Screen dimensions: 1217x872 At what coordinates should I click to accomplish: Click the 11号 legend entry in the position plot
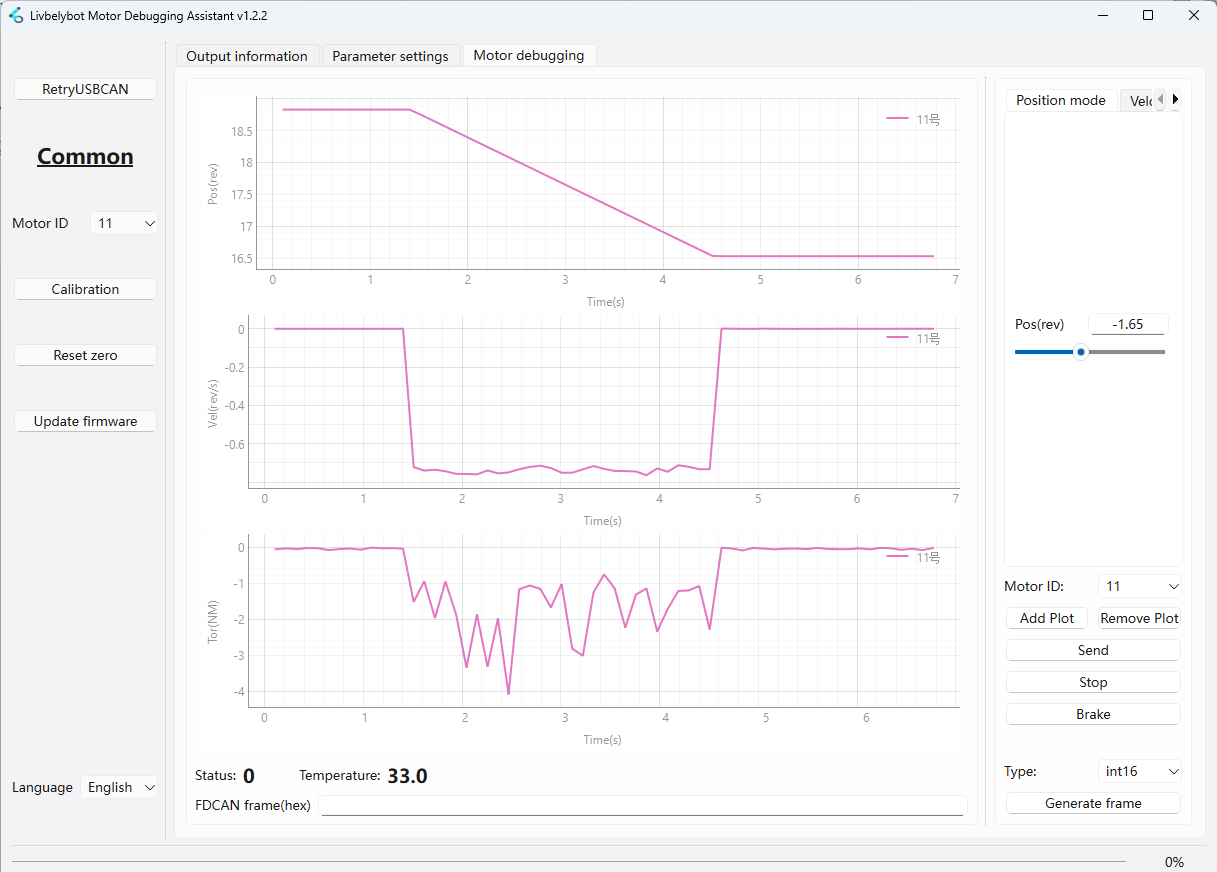(x=913, y=119)
